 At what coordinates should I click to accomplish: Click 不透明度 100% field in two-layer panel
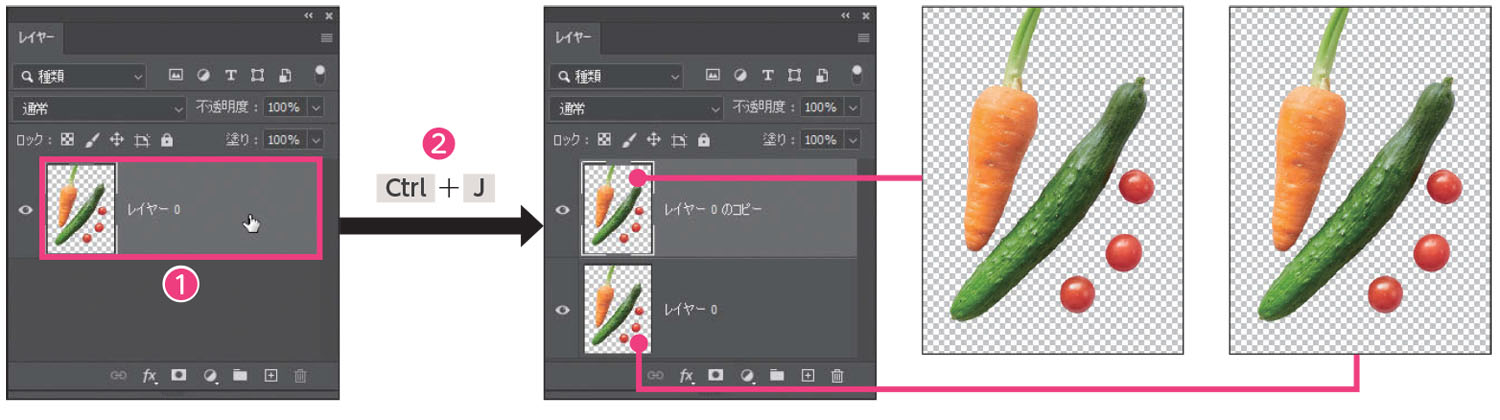(823, 108)
